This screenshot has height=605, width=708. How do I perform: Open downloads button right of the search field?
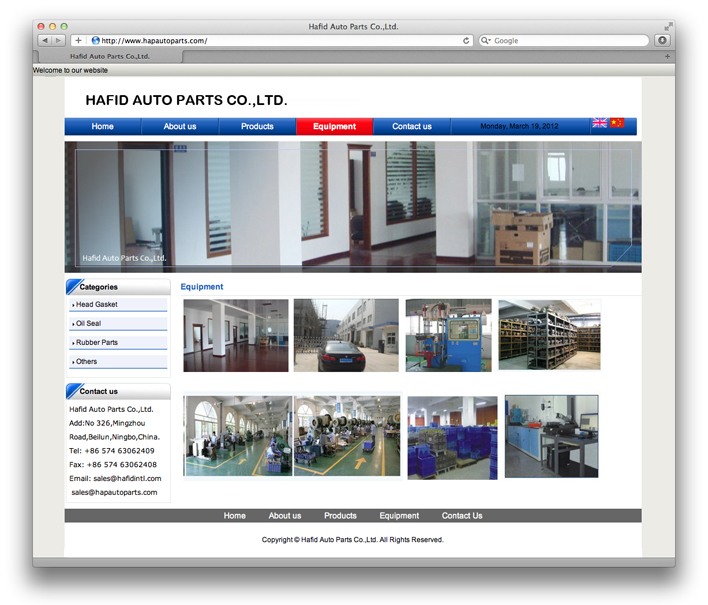662,41
